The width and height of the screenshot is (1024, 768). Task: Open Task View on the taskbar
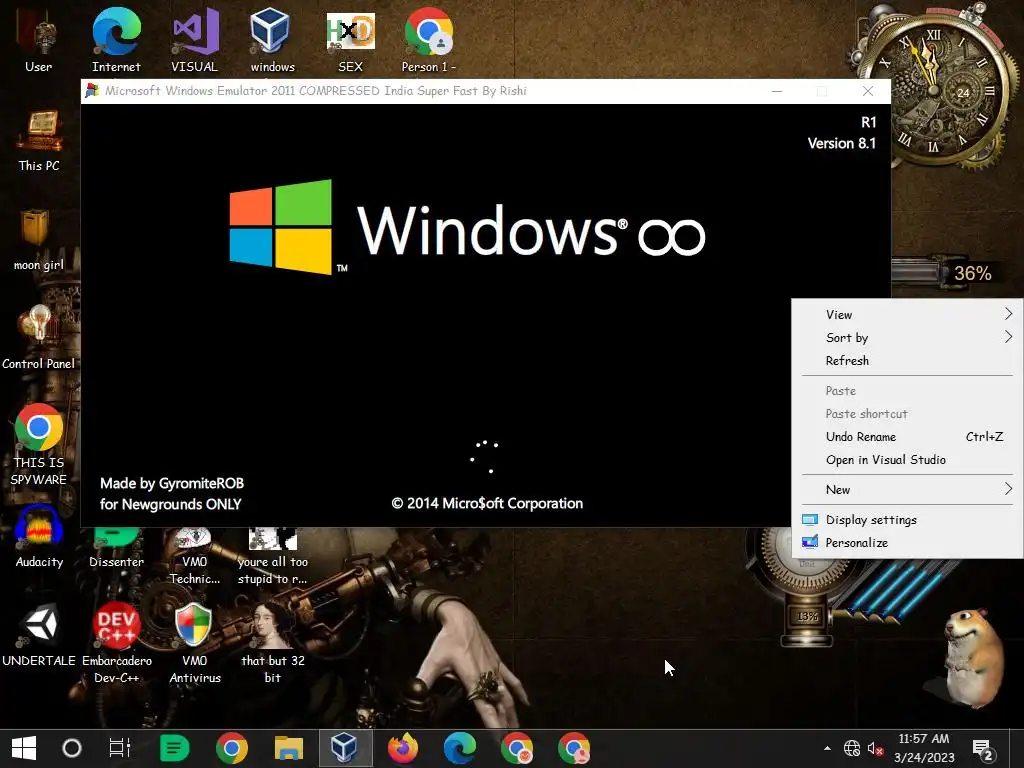click(x=120, y=748)
